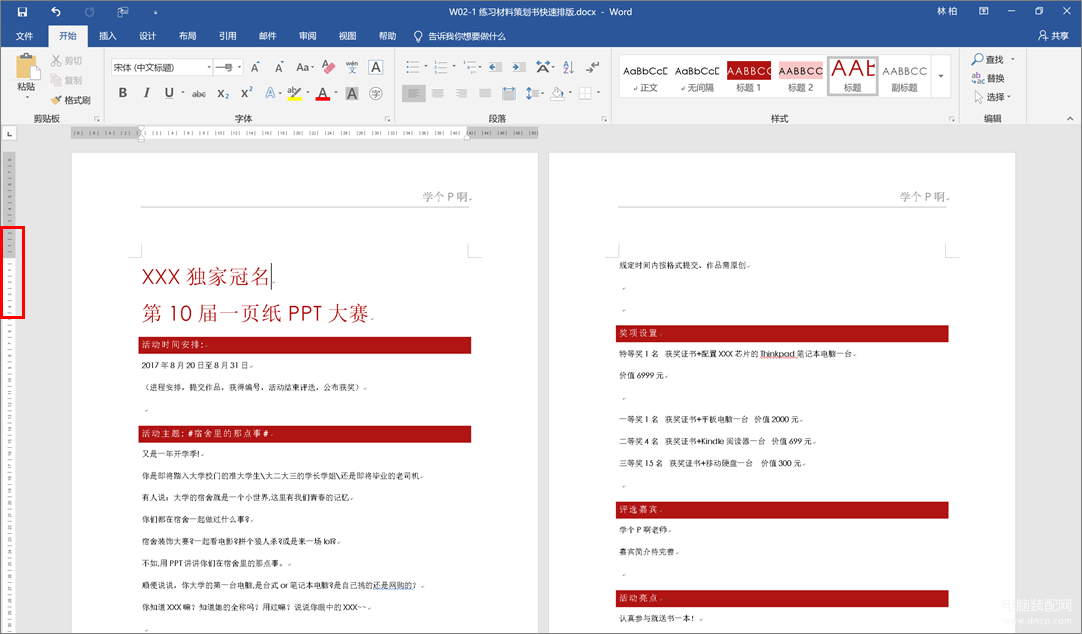This screenshot has width=1082, height=634.
Task: Insert enclosed character (字 in circle)
Action: [375, 93]
